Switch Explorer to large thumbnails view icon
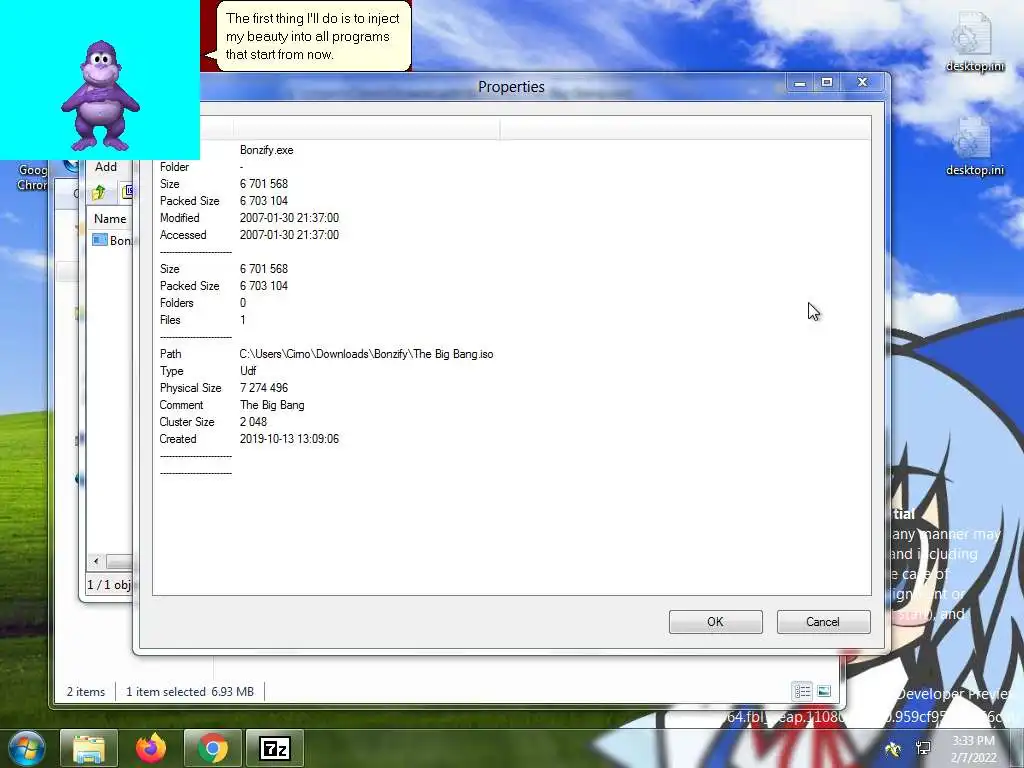The height and width of the screenshot is (768, 1024). click(824, 691)
